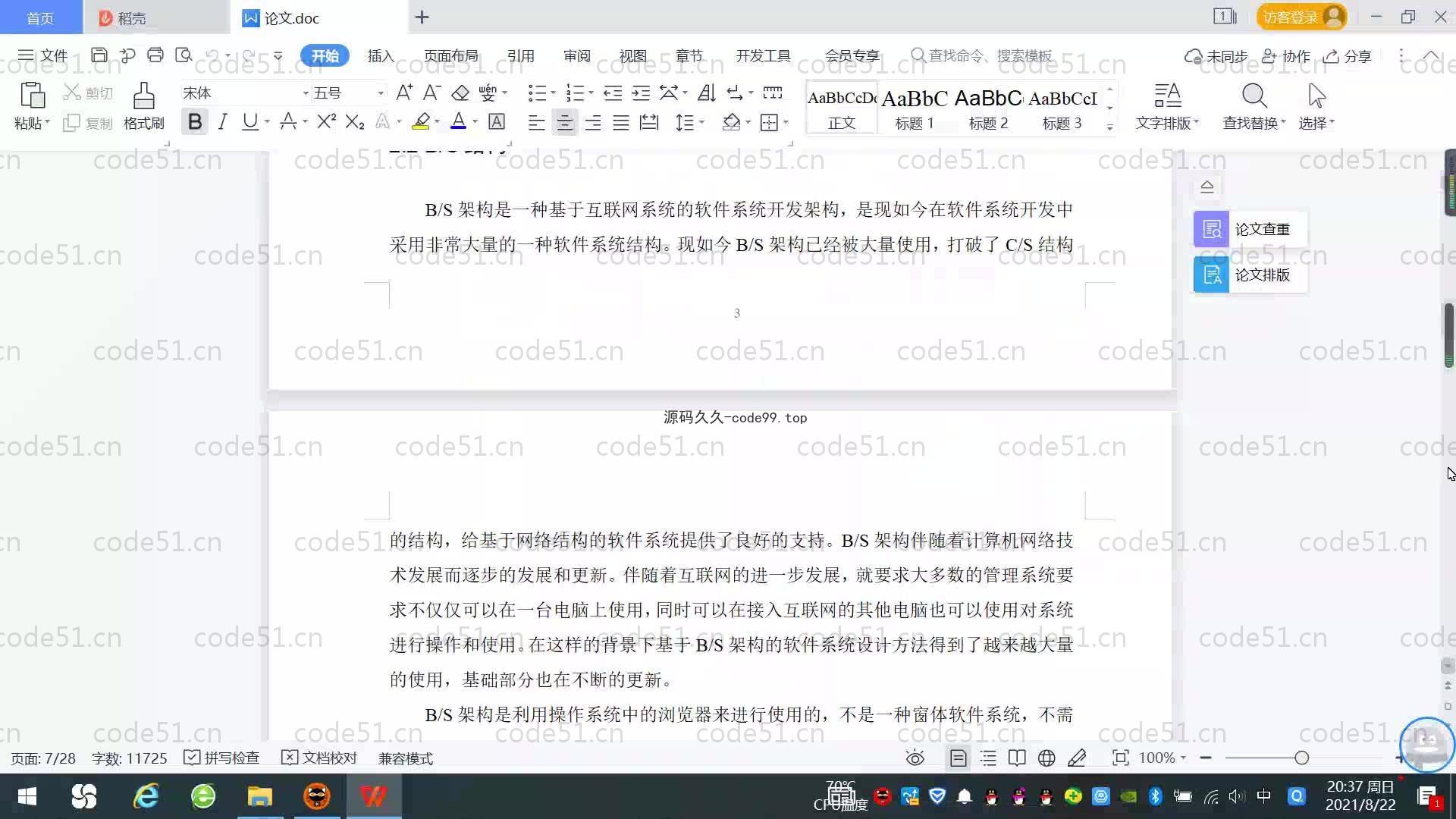Toggle page view mode in status bar
Viewport: 1456px width, 819px height.
[x=958, y=758]
